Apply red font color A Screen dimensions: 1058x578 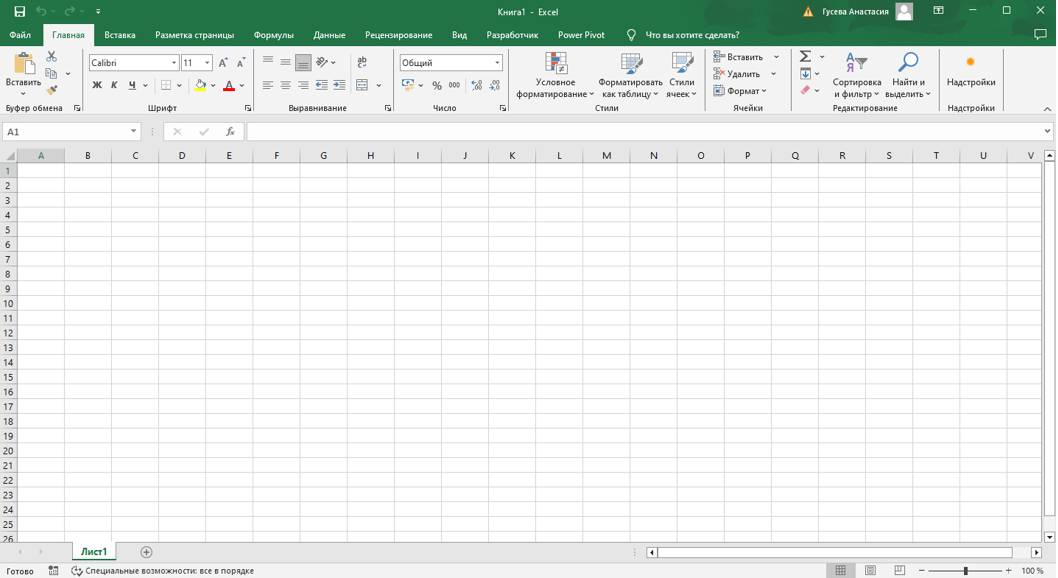coord(229,85)
